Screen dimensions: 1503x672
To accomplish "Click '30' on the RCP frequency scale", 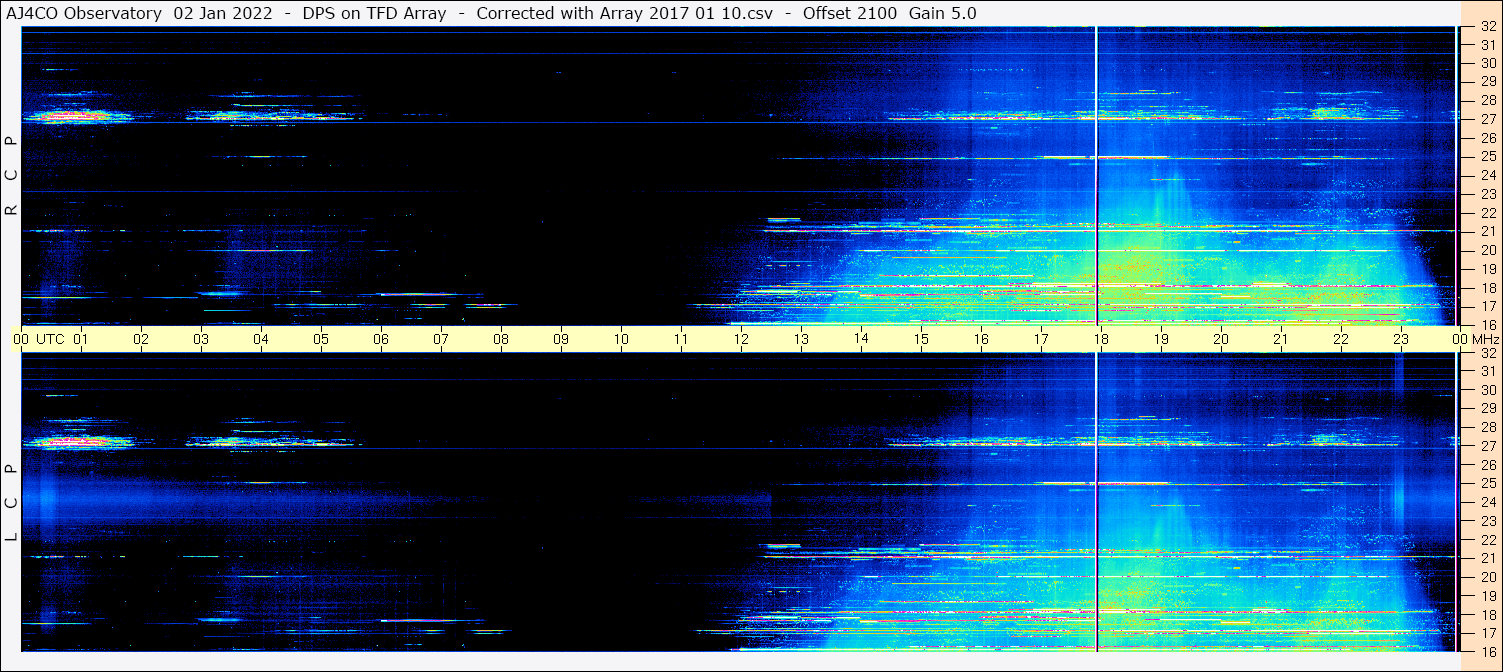I will click(x=1488, y=63).
